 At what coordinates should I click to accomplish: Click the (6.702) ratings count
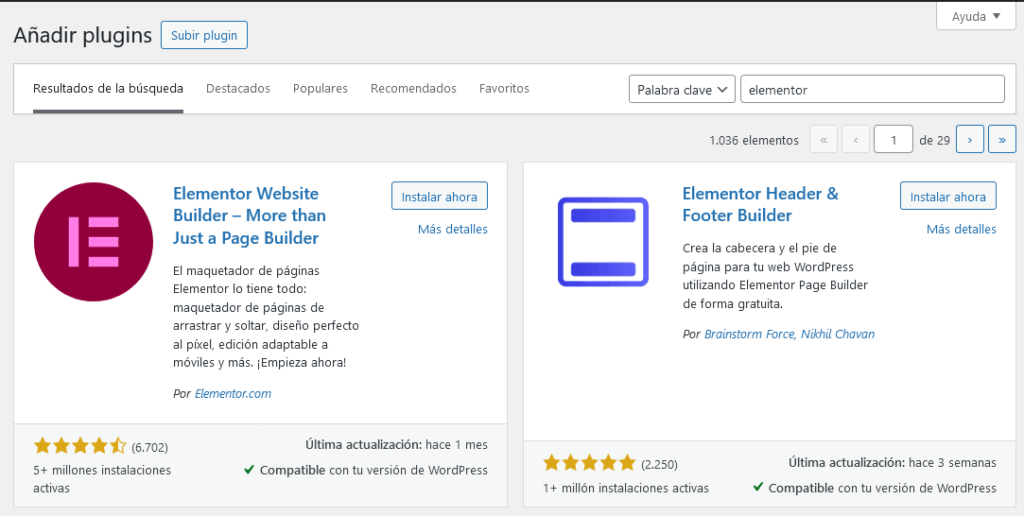[150, 447]
